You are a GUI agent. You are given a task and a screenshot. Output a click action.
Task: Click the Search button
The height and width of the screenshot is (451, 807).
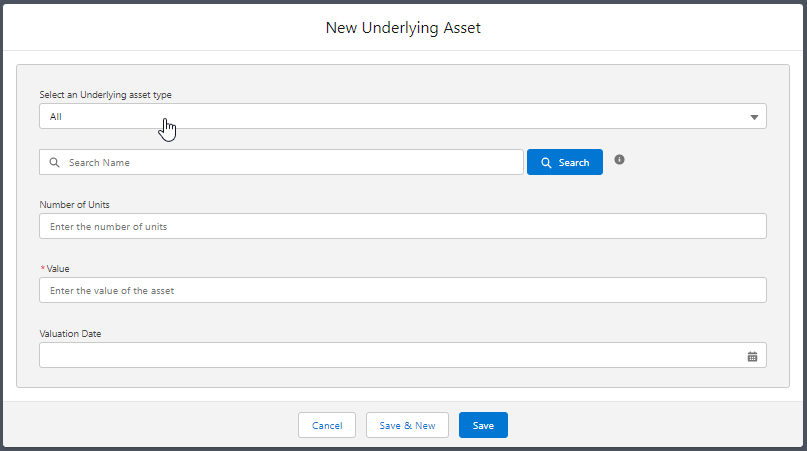(565, 162)
